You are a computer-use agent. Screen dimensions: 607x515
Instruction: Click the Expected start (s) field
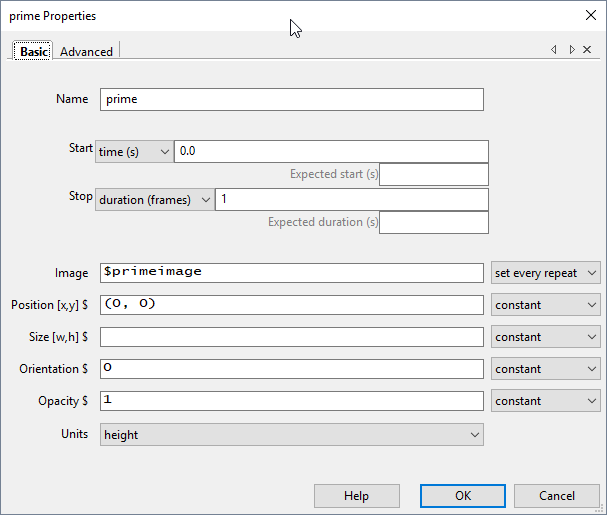(x=434, y=175)
